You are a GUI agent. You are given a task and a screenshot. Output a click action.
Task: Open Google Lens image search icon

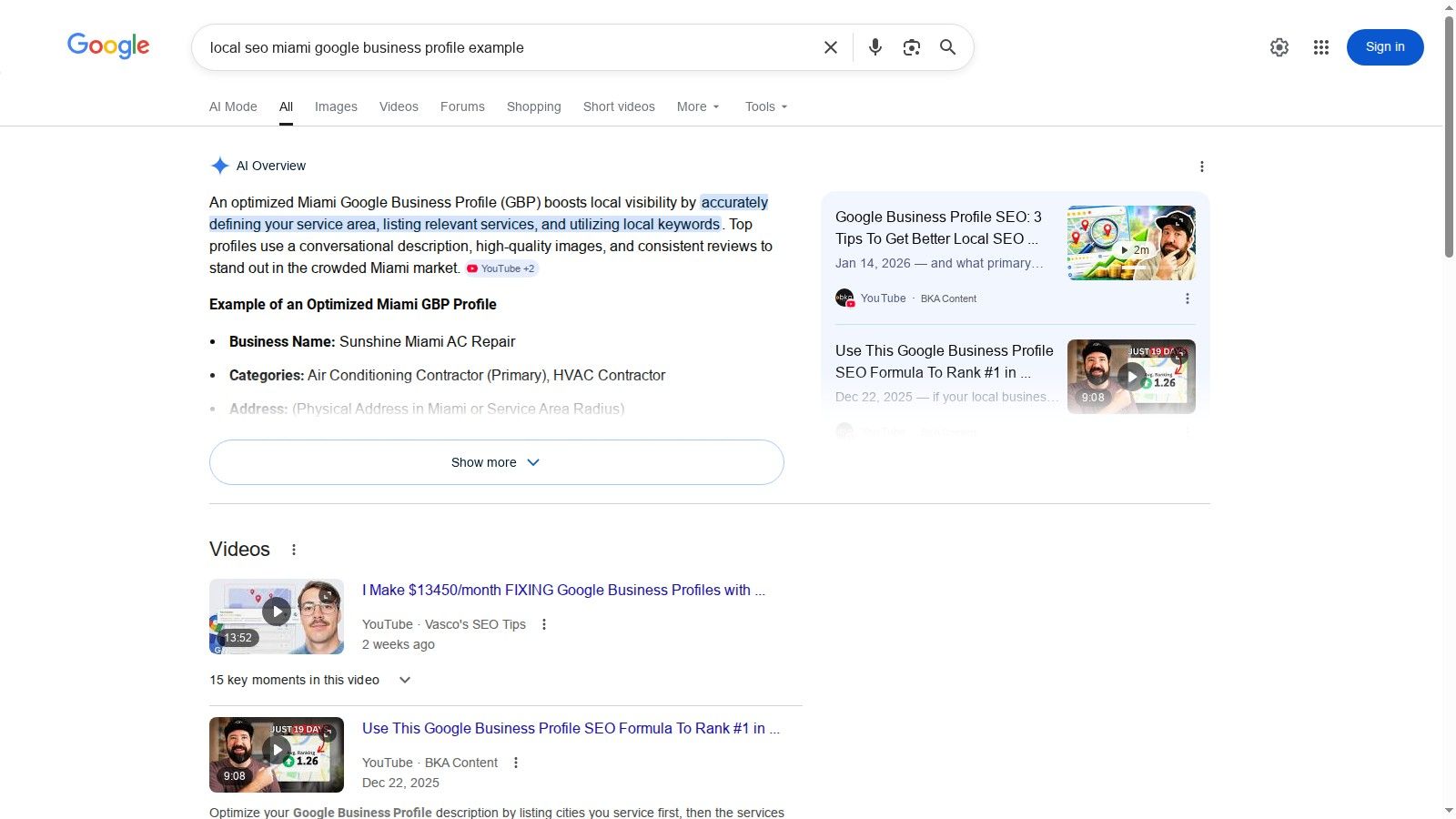(911, 47)
